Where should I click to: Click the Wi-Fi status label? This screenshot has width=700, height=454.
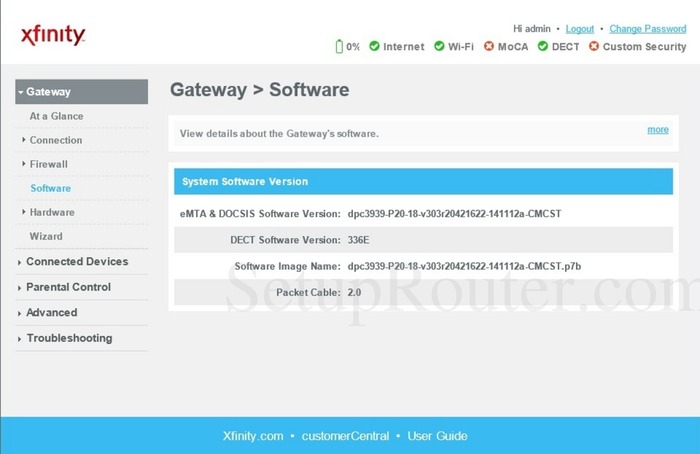461,46
